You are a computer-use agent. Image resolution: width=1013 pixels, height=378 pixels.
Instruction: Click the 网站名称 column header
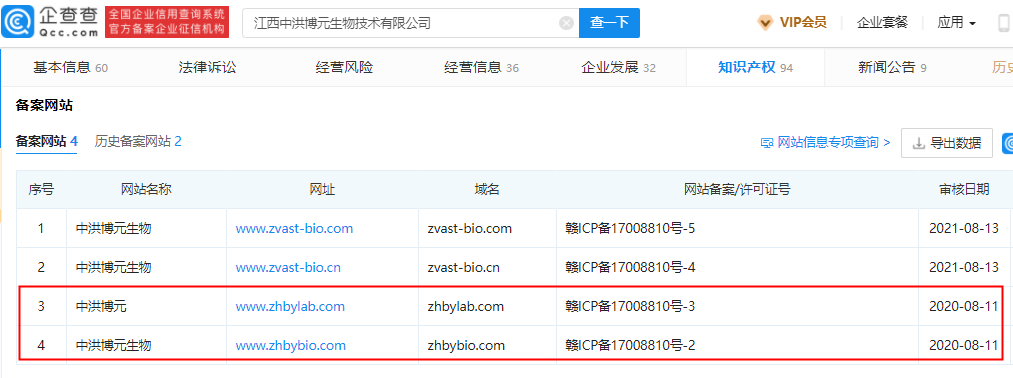coord(146,189)
